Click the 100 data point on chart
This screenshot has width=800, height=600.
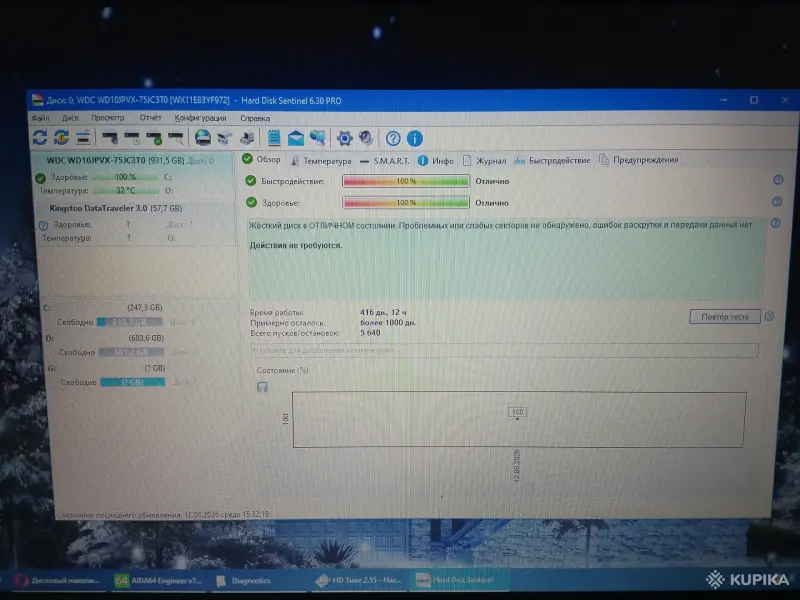pos(517,412)
